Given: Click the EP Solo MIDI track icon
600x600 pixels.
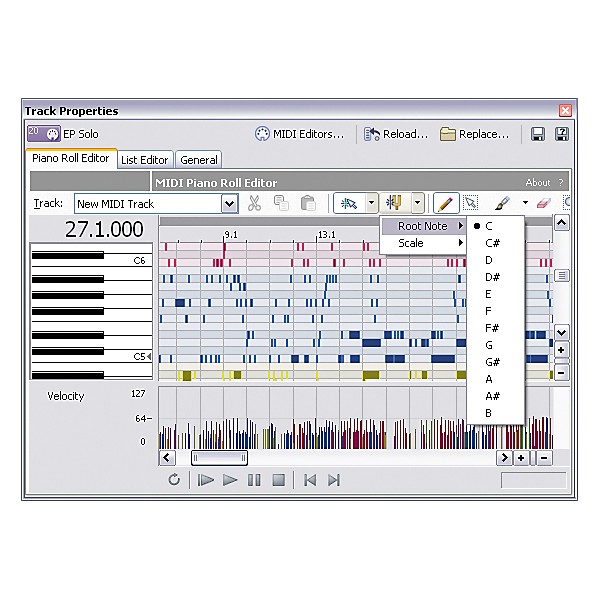Looking at the screenshot, I should tap(44, 134).
